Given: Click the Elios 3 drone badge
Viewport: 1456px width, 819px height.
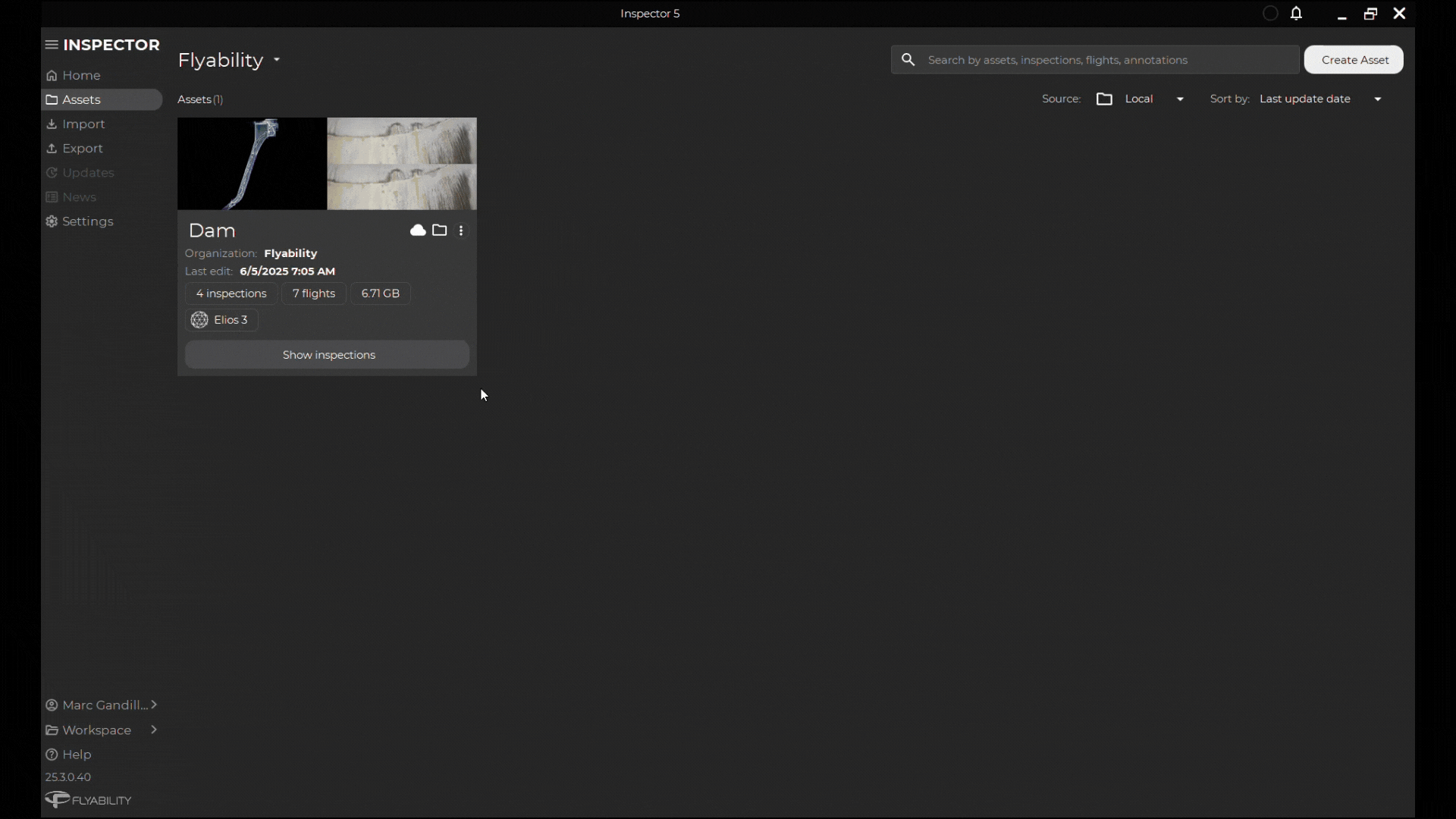Looking at the screenshot, I should (221, 320).
